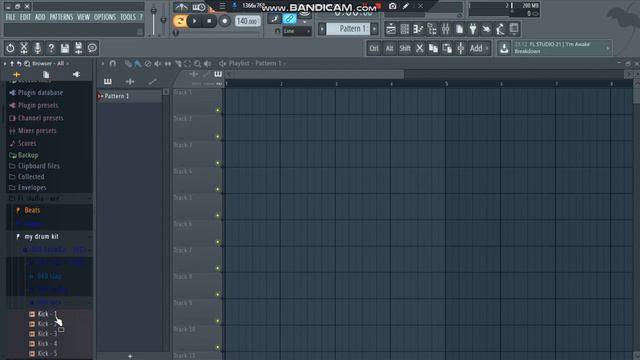This screenshot has height=360, width=640.
Task: Click the audio editor scissors icon
Action: (24, 48)
